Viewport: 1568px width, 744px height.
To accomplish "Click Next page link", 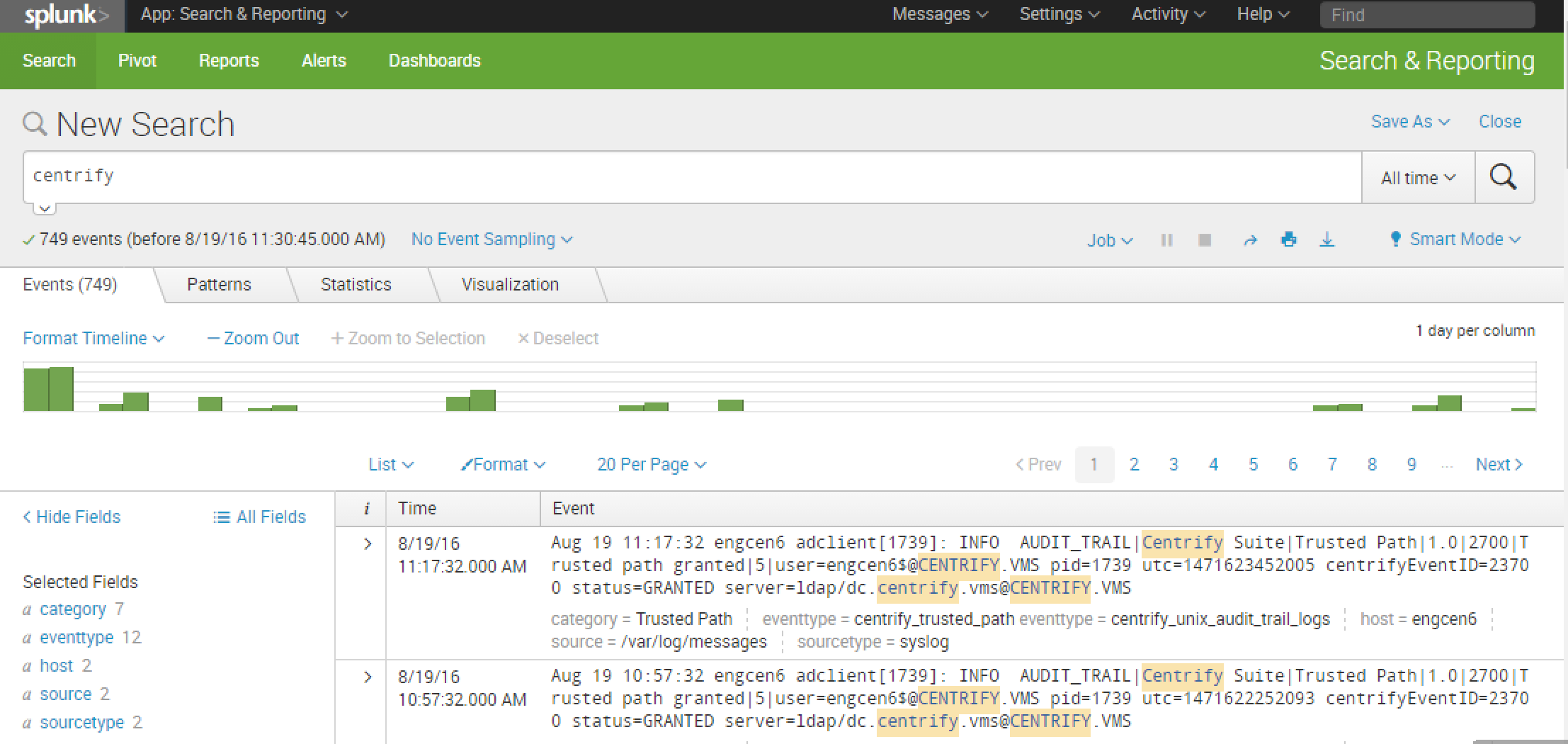I will click(x=1499, y=465).
